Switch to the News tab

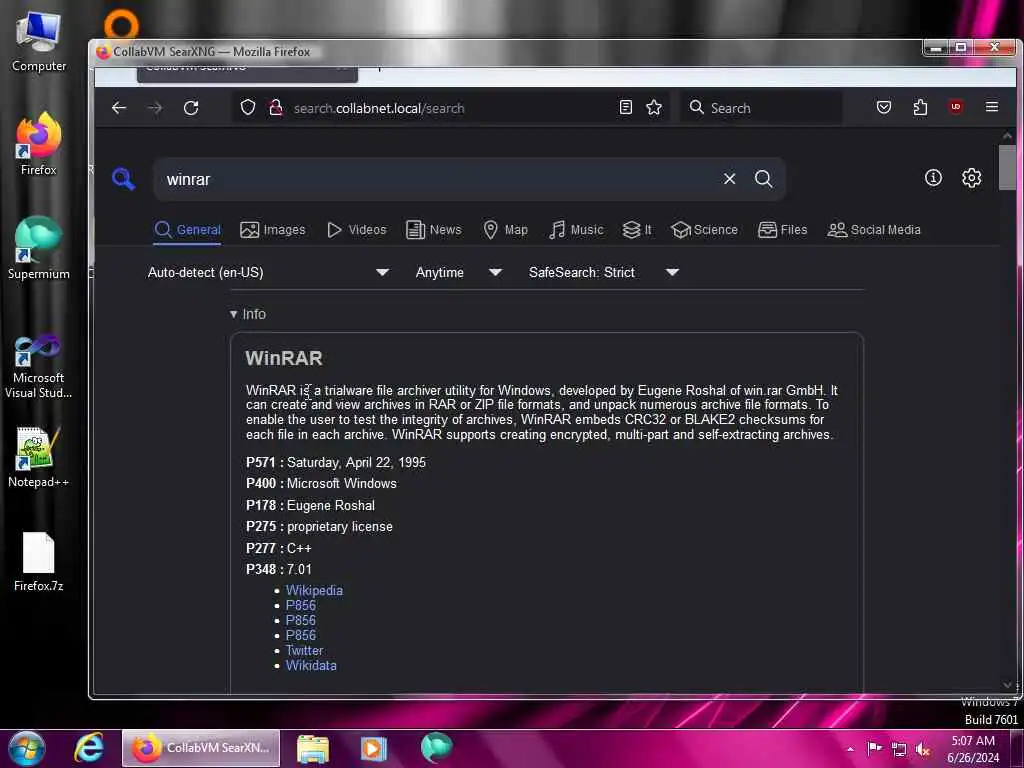(434, 230)
